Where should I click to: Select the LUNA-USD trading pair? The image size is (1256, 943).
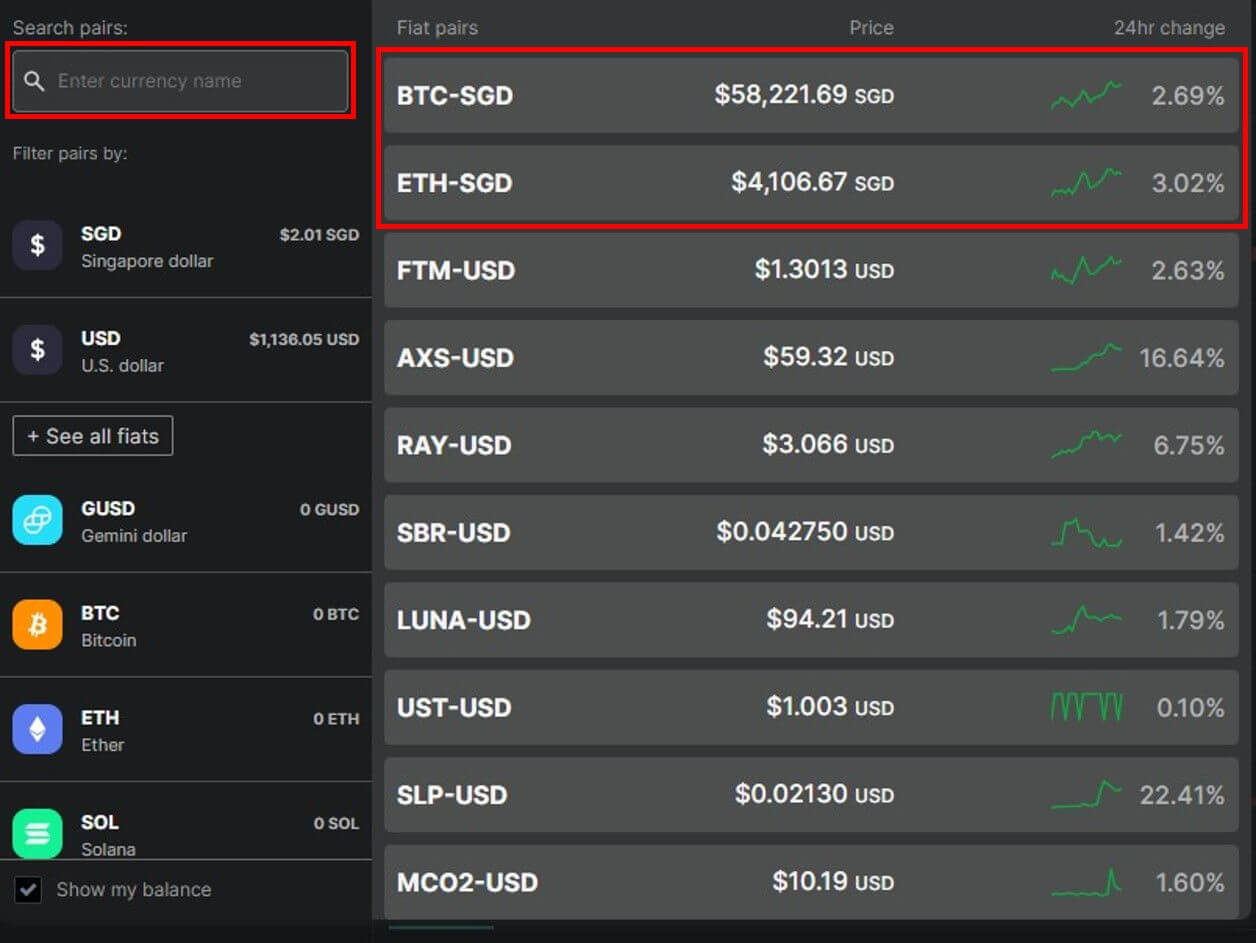700,620
